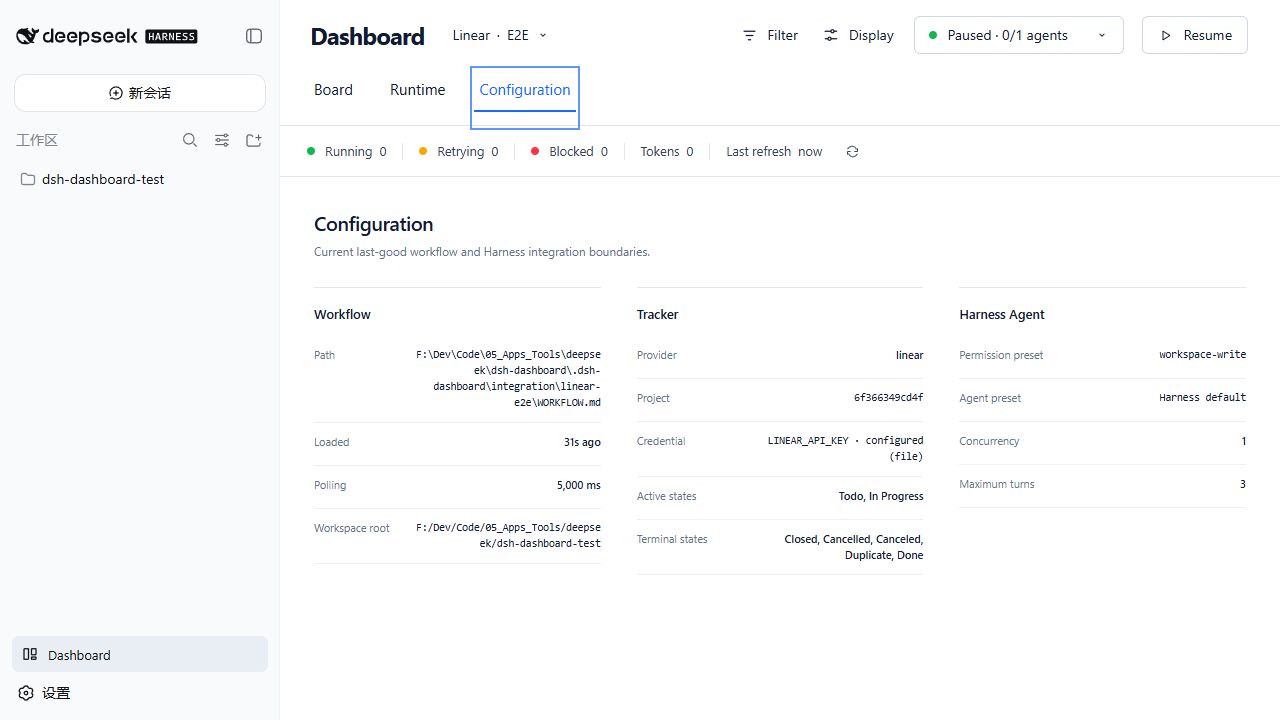The height and width of the screenshot is (720, 1280).
Task: Click the Harness Agent section heading
Action: pyautogui.click(x=1002, y=314)
